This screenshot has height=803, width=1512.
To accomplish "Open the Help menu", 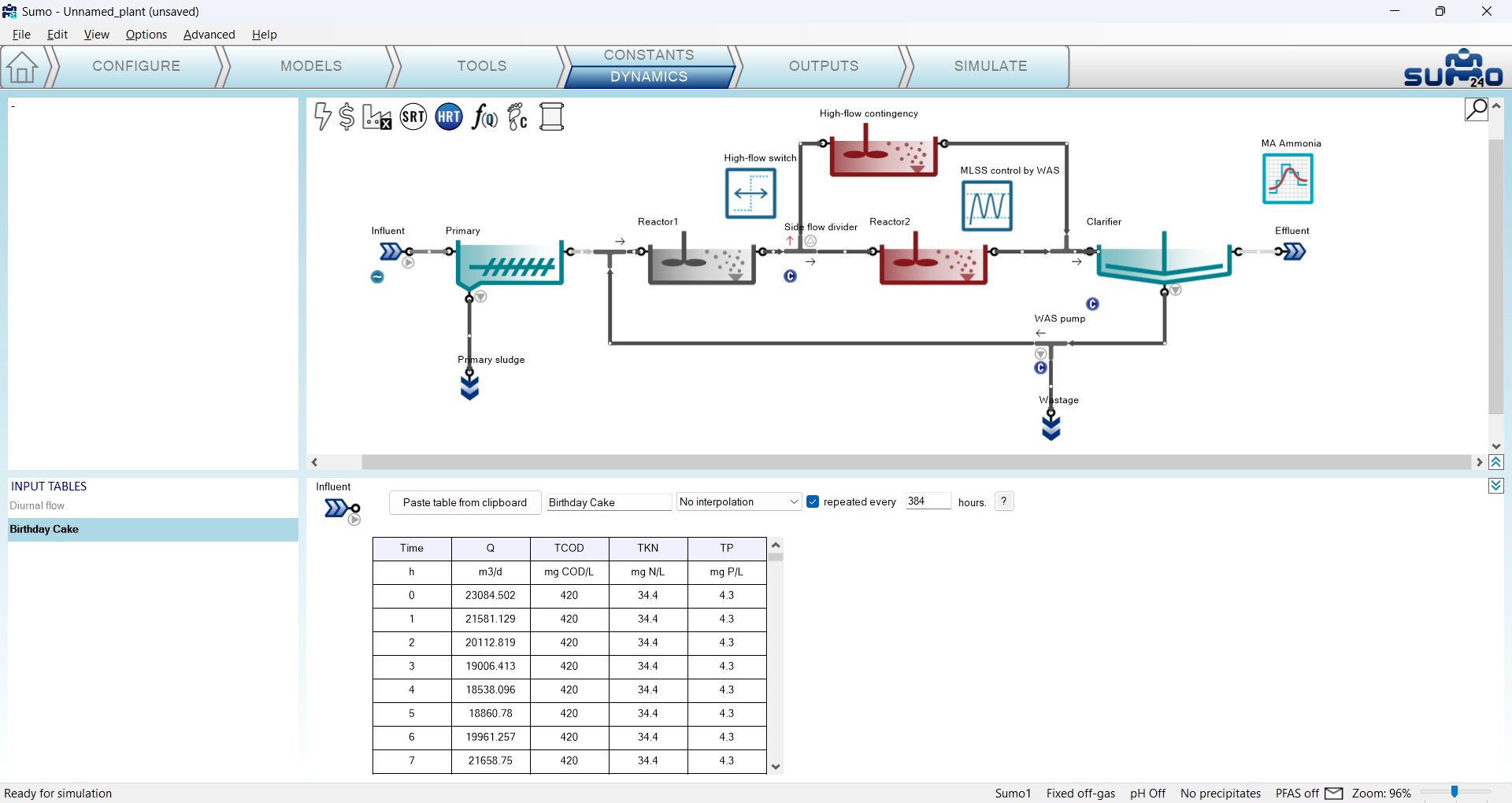I will click(x=265, y=35).
